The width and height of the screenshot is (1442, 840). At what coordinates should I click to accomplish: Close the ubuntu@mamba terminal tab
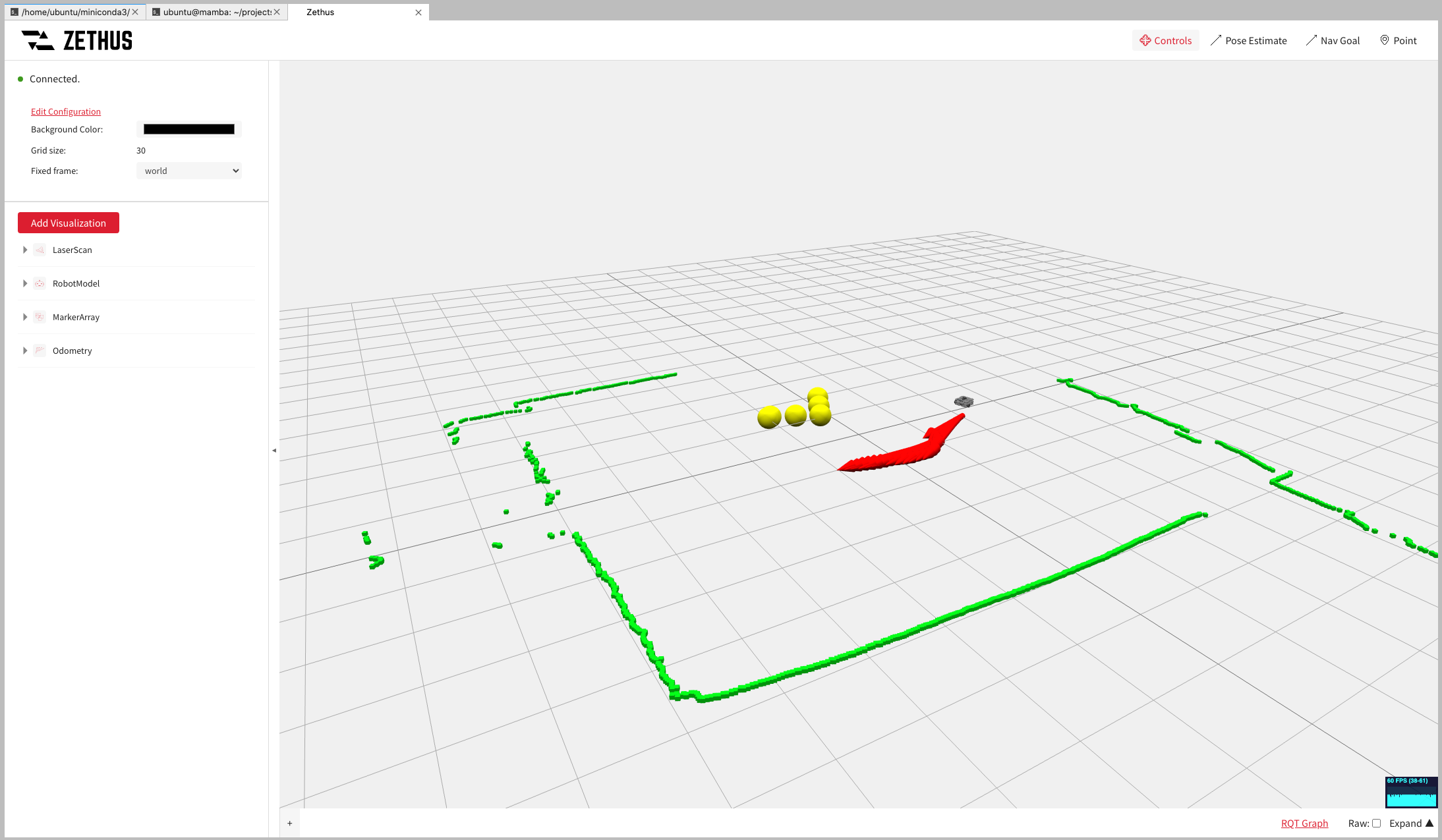[277, 12]
